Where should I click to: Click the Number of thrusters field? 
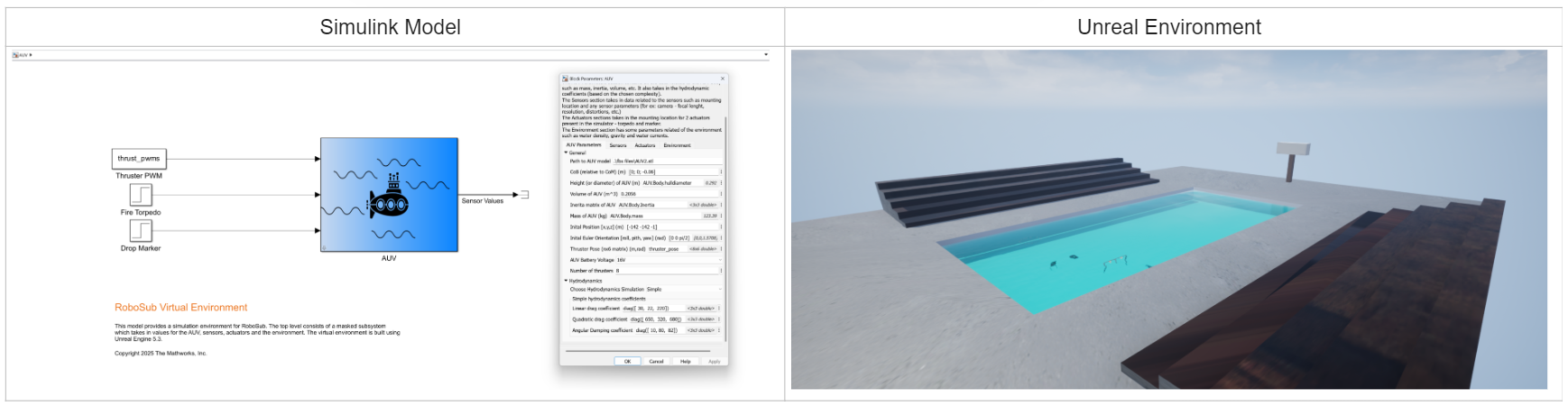point(666,271)
